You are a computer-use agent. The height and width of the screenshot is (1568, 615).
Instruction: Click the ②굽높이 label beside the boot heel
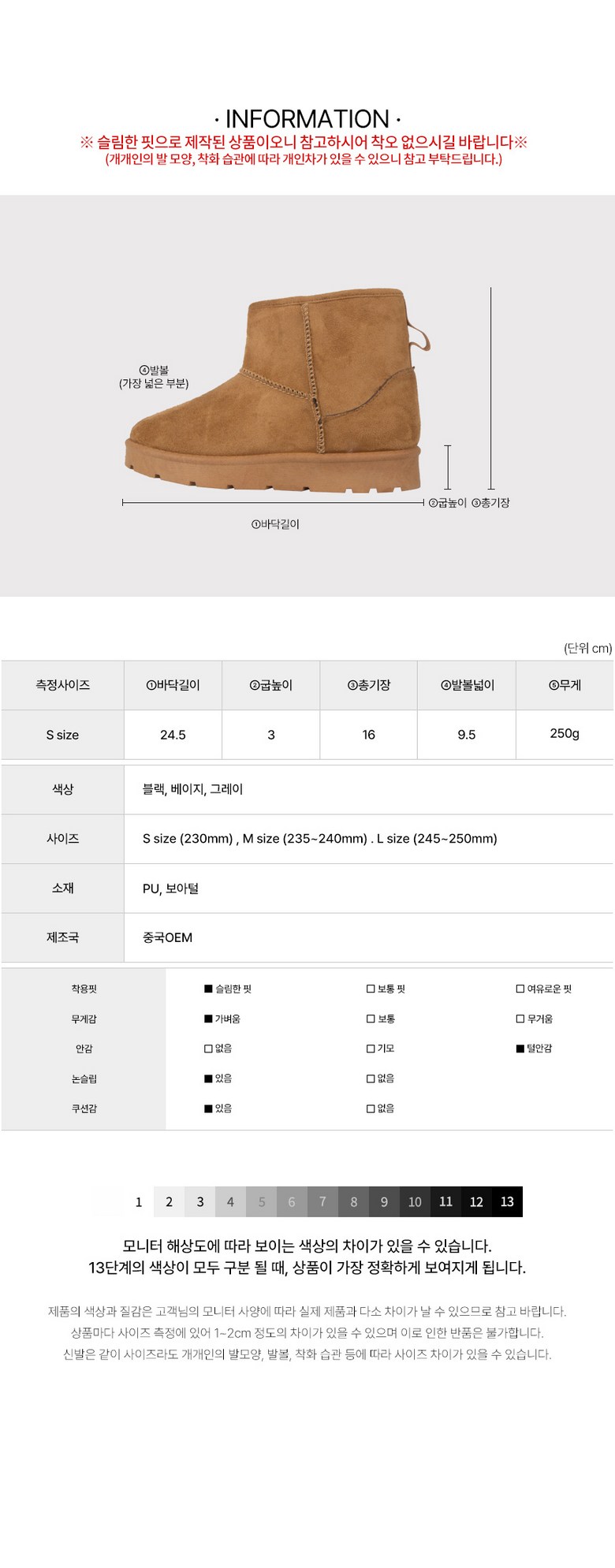[447, 503]
